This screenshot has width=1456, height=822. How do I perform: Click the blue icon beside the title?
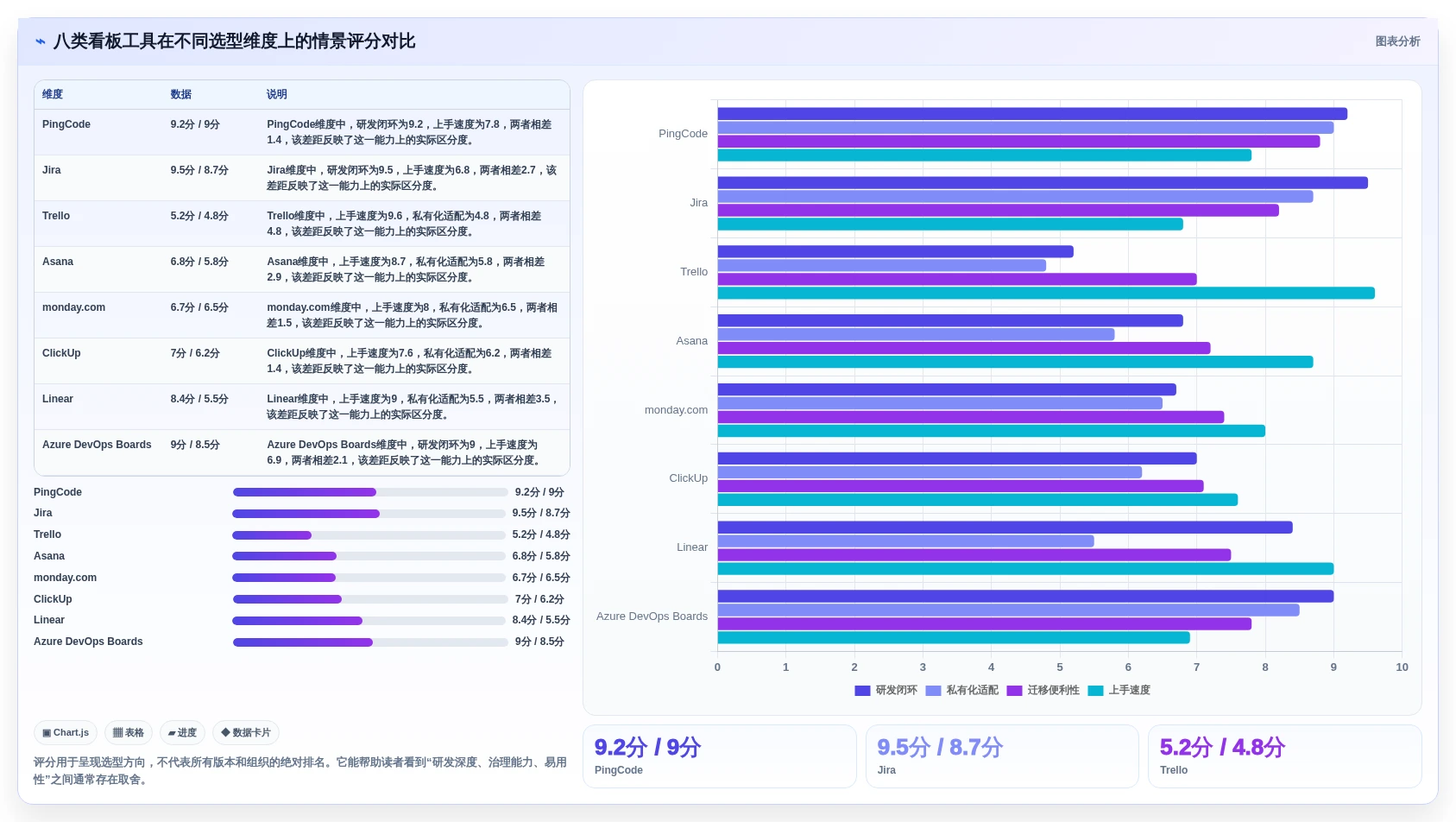pos(41,41)
